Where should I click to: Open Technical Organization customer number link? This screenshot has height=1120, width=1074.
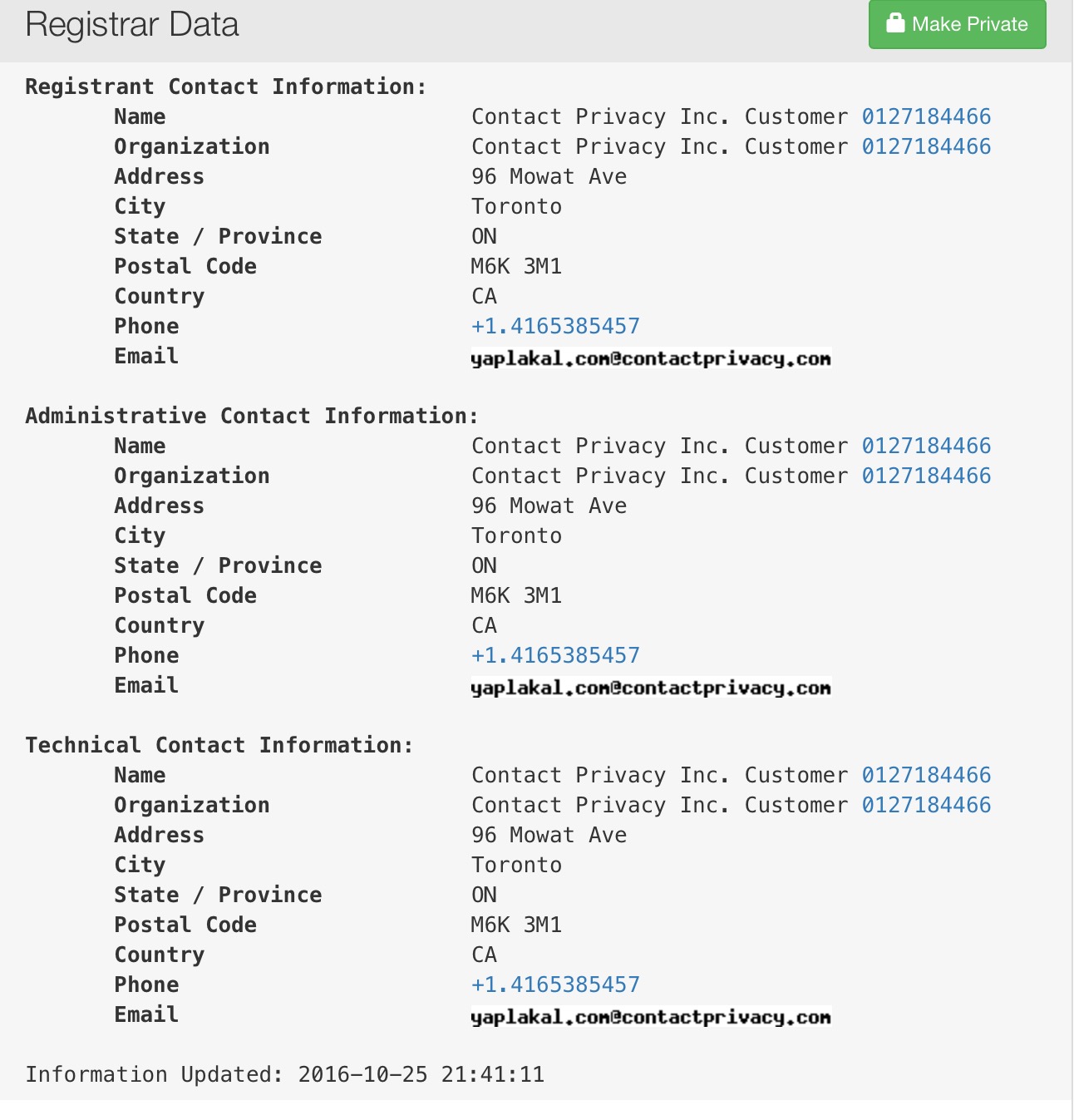pyautogui.click(x=926, y=805)
